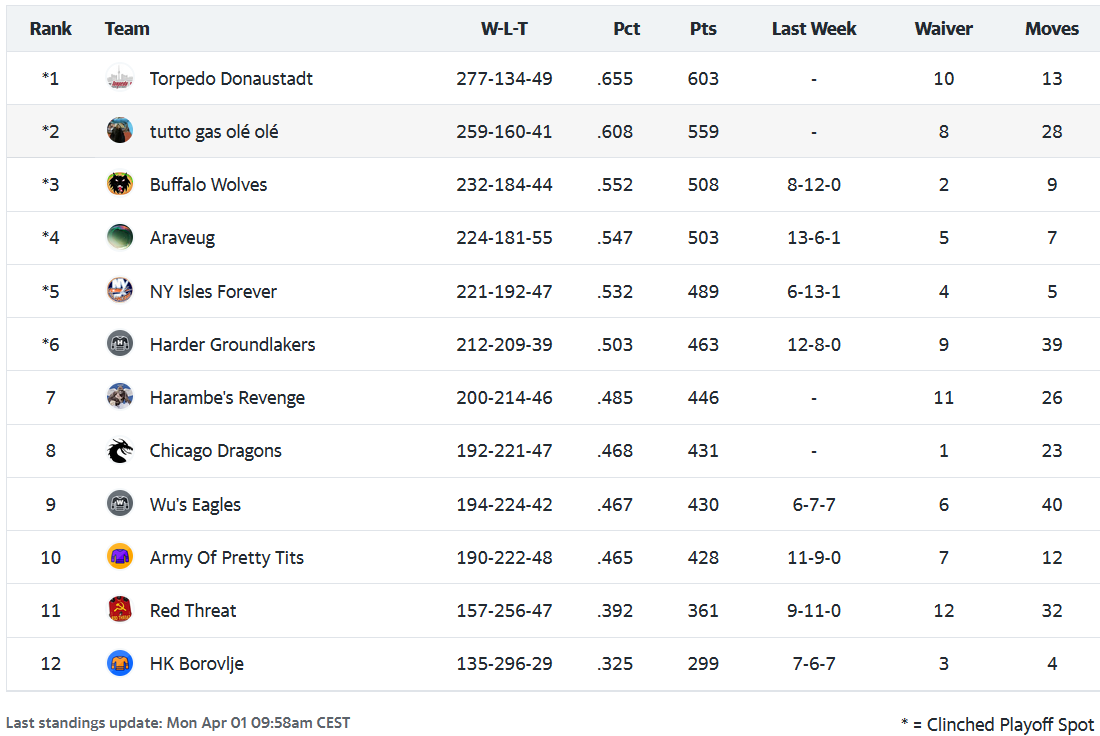Sort by the Moves column header
Image resolution: width=1100 pixels, height=736 pixels.
click(1051, 28)
